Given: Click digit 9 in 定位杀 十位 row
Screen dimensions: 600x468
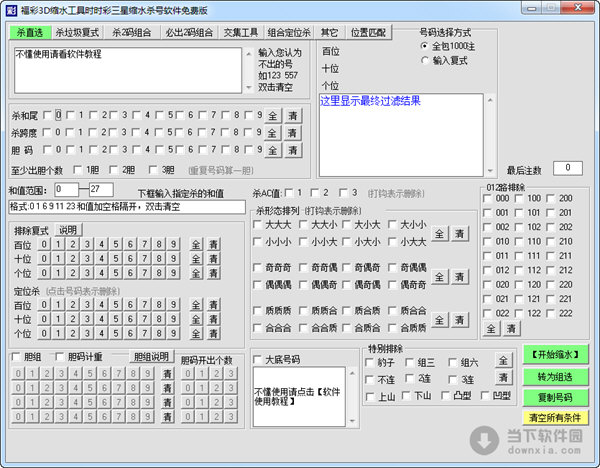Looking at the screenshot, I should 173,319.
